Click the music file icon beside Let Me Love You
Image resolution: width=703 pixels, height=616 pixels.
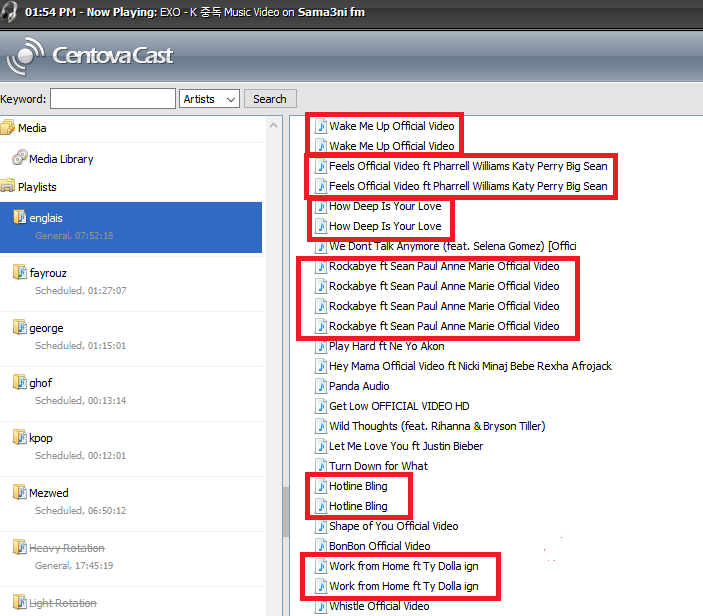(321, 447)
